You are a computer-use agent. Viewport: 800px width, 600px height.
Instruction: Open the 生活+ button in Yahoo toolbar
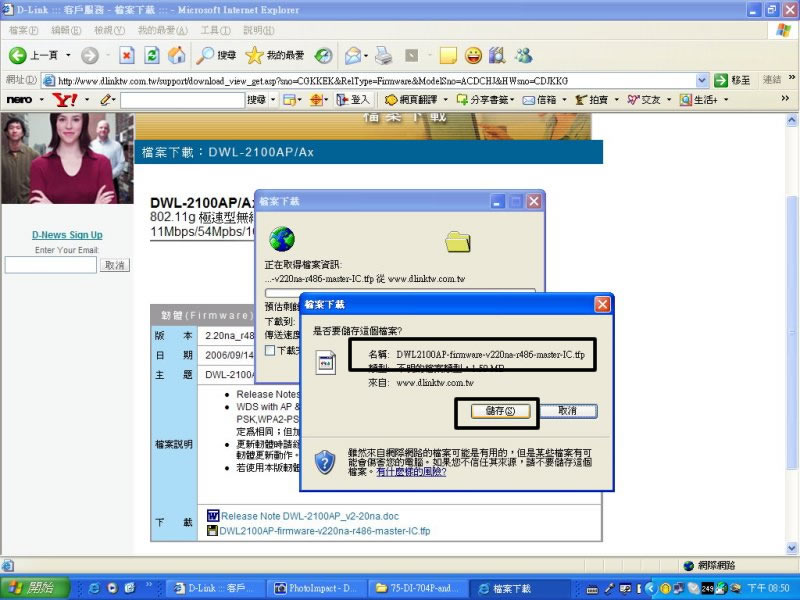(x=699, y=99)
